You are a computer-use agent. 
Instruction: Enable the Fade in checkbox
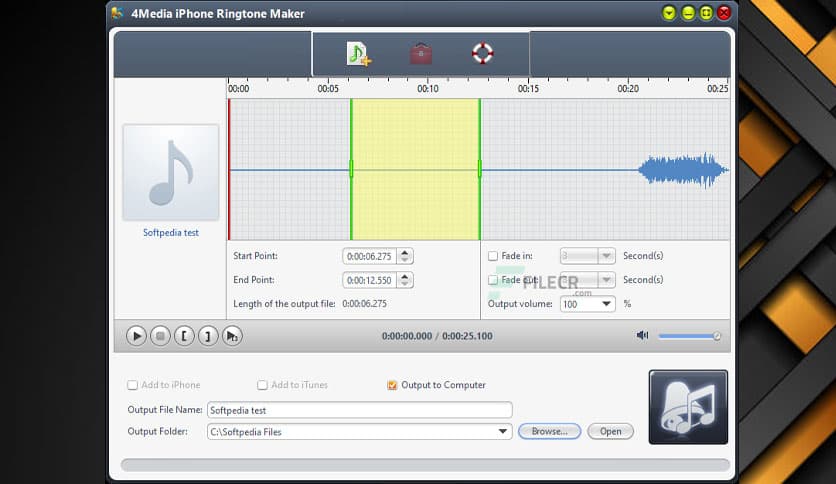493,256
